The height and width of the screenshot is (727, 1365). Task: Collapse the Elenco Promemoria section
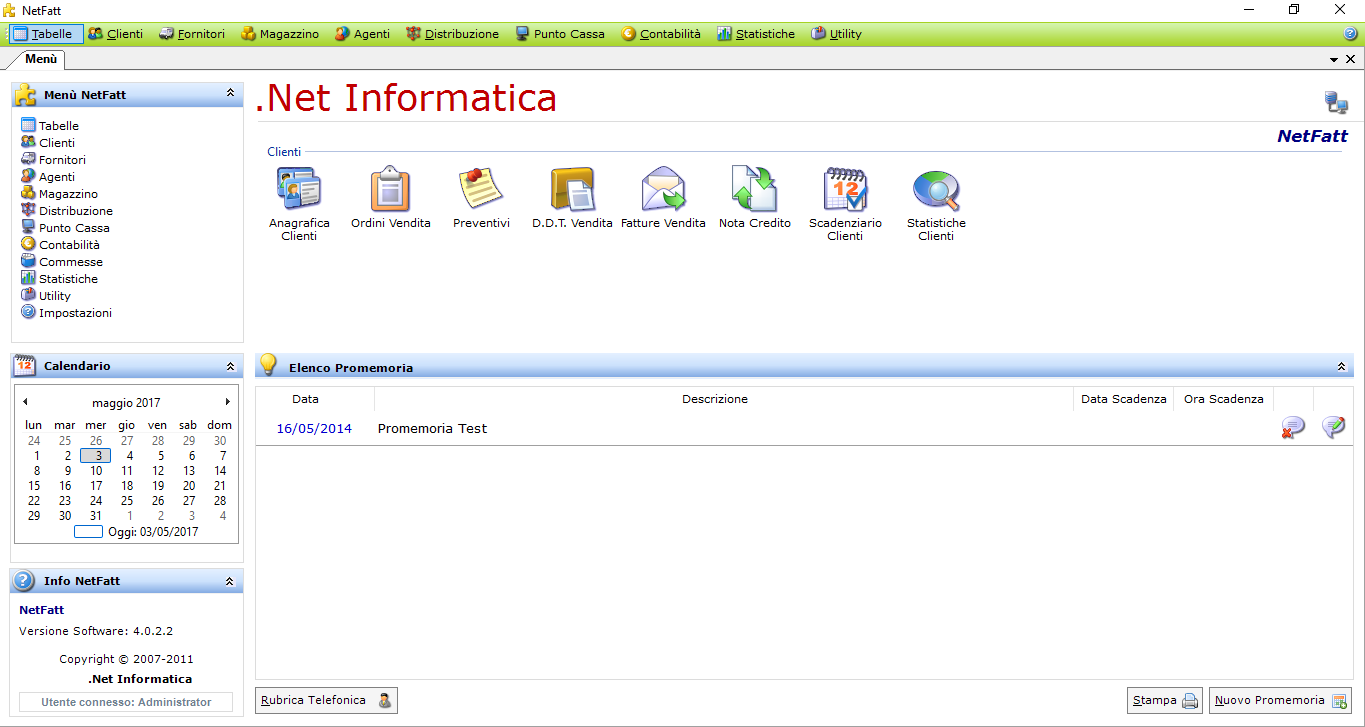(x=1341, y=367)
